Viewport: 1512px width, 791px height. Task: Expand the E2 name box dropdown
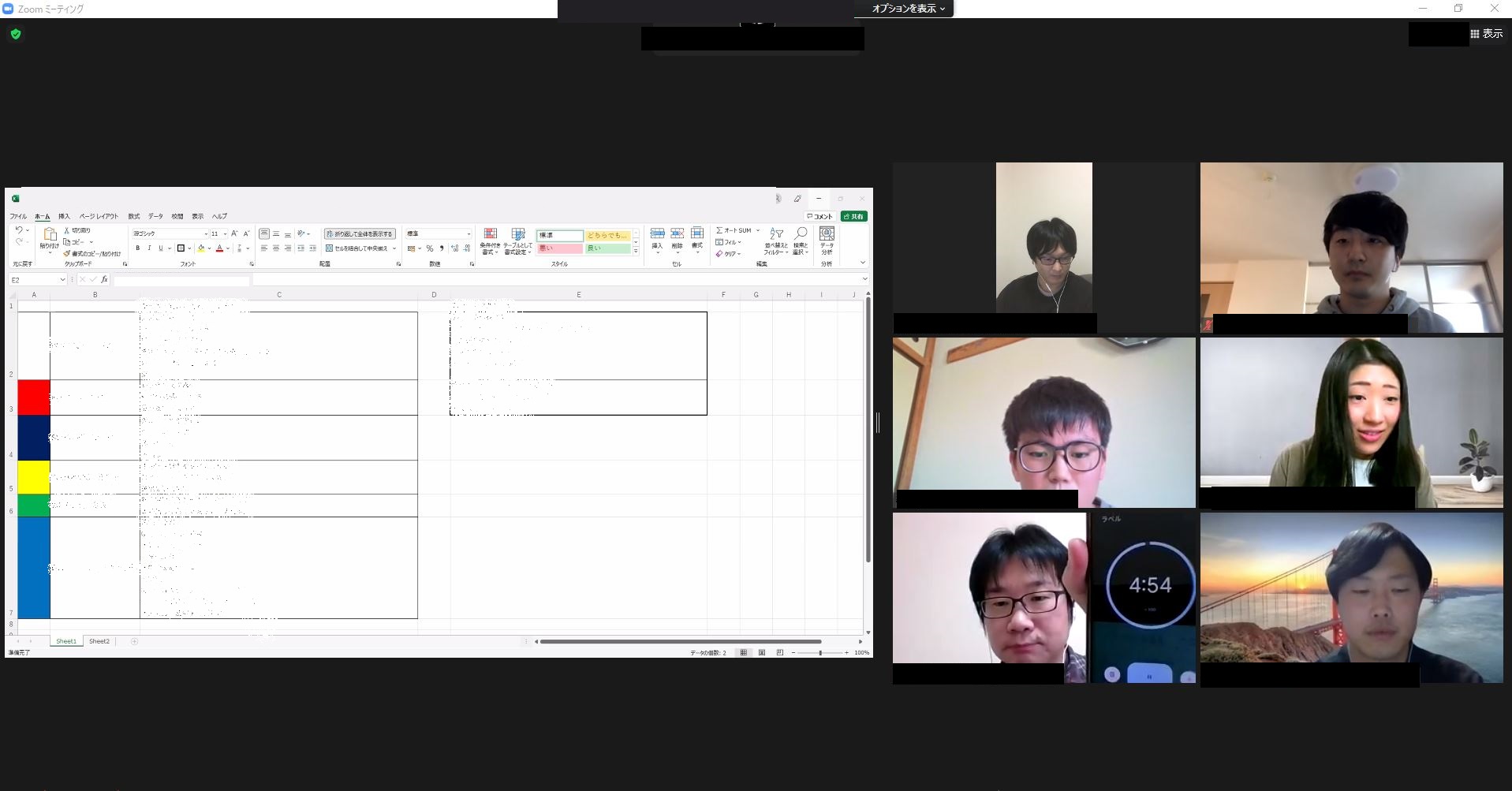62,280
